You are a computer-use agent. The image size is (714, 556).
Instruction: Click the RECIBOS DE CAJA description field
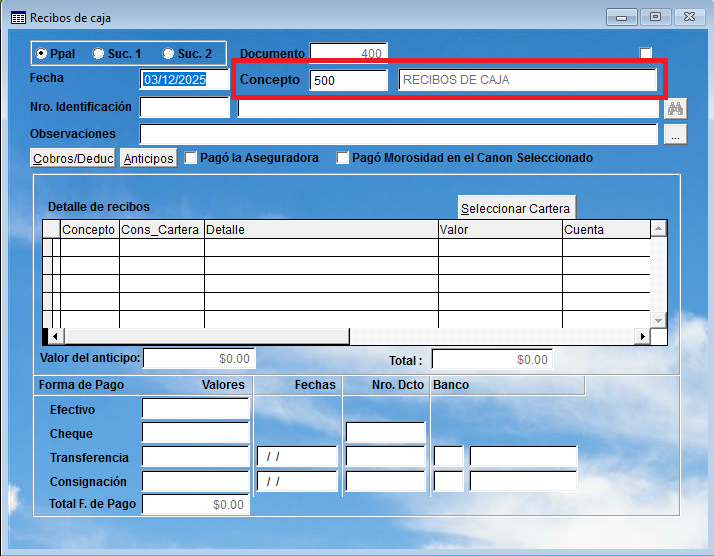[x=527, y=80]
